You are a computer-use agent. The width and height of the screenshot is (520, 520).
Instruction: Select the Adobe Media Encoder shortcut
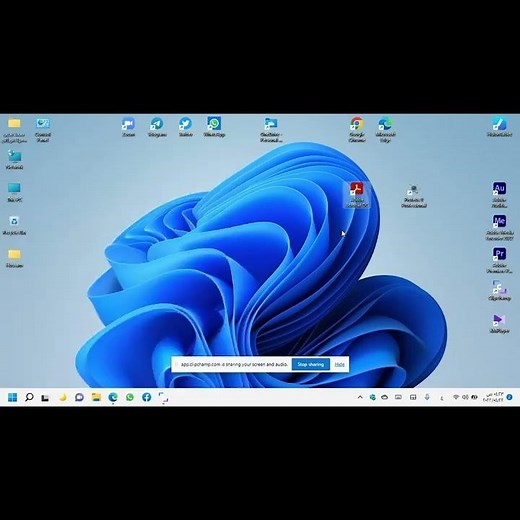pos(499,227)
